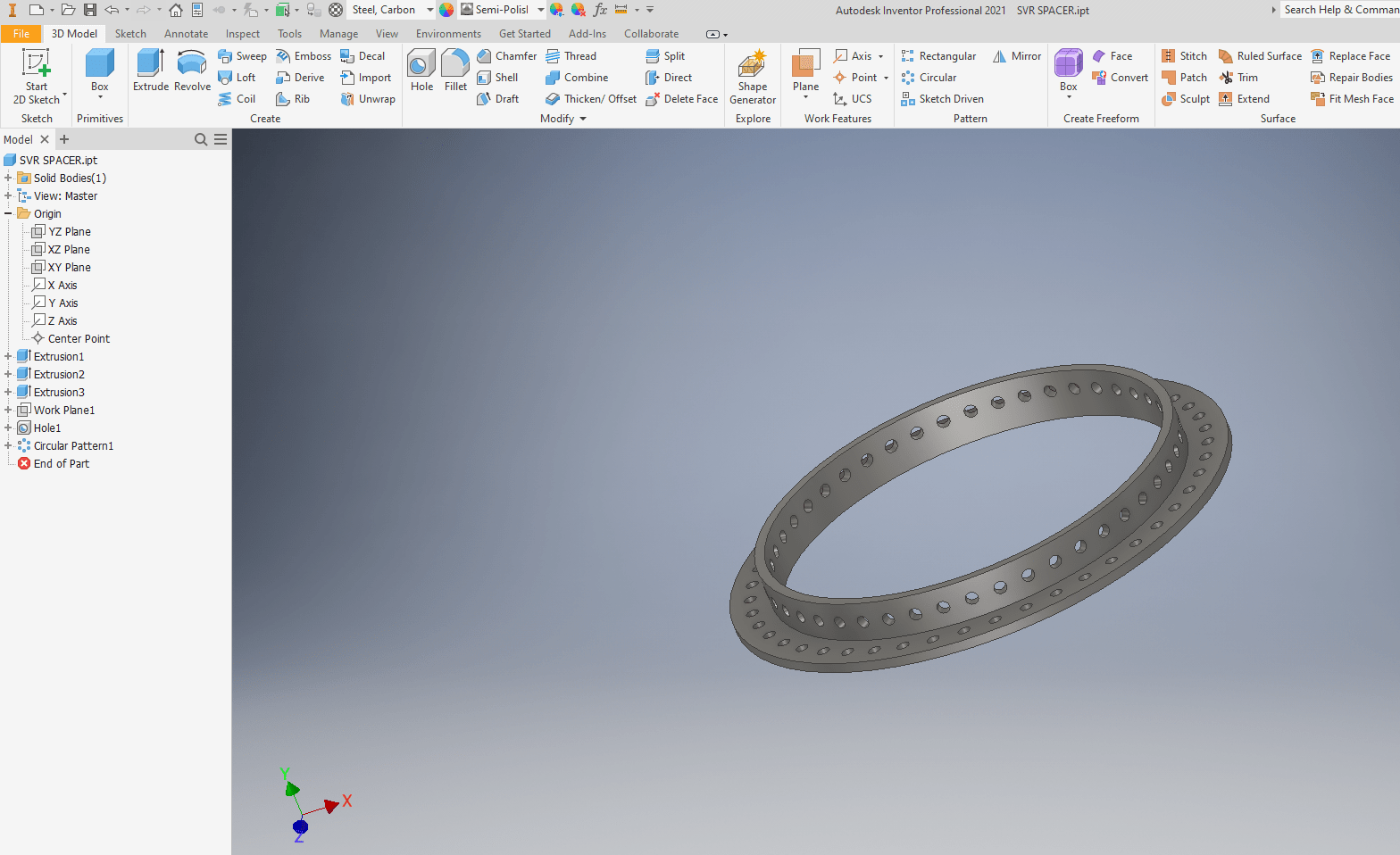Select the Unwrap tool
1400x855 pixels.
[368, 99]
